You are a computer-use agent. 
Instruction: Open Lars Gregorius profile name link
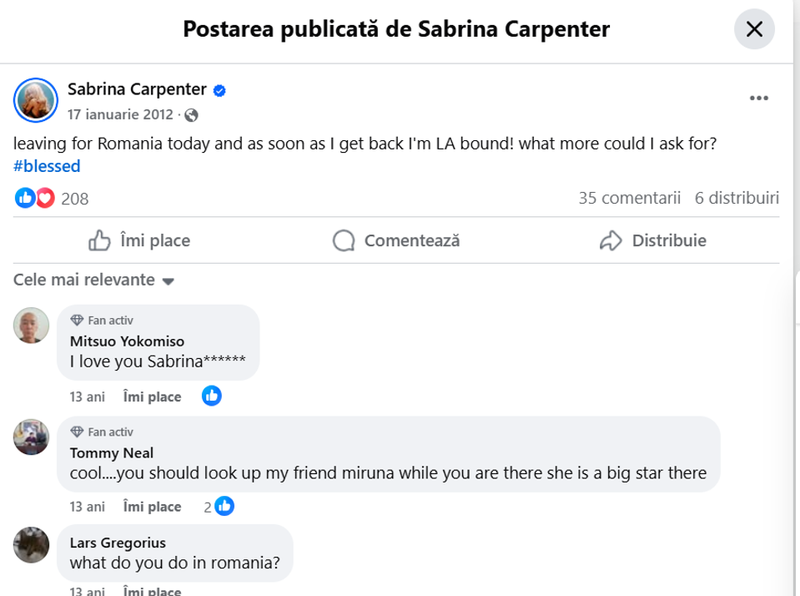(x=118, y=543)
